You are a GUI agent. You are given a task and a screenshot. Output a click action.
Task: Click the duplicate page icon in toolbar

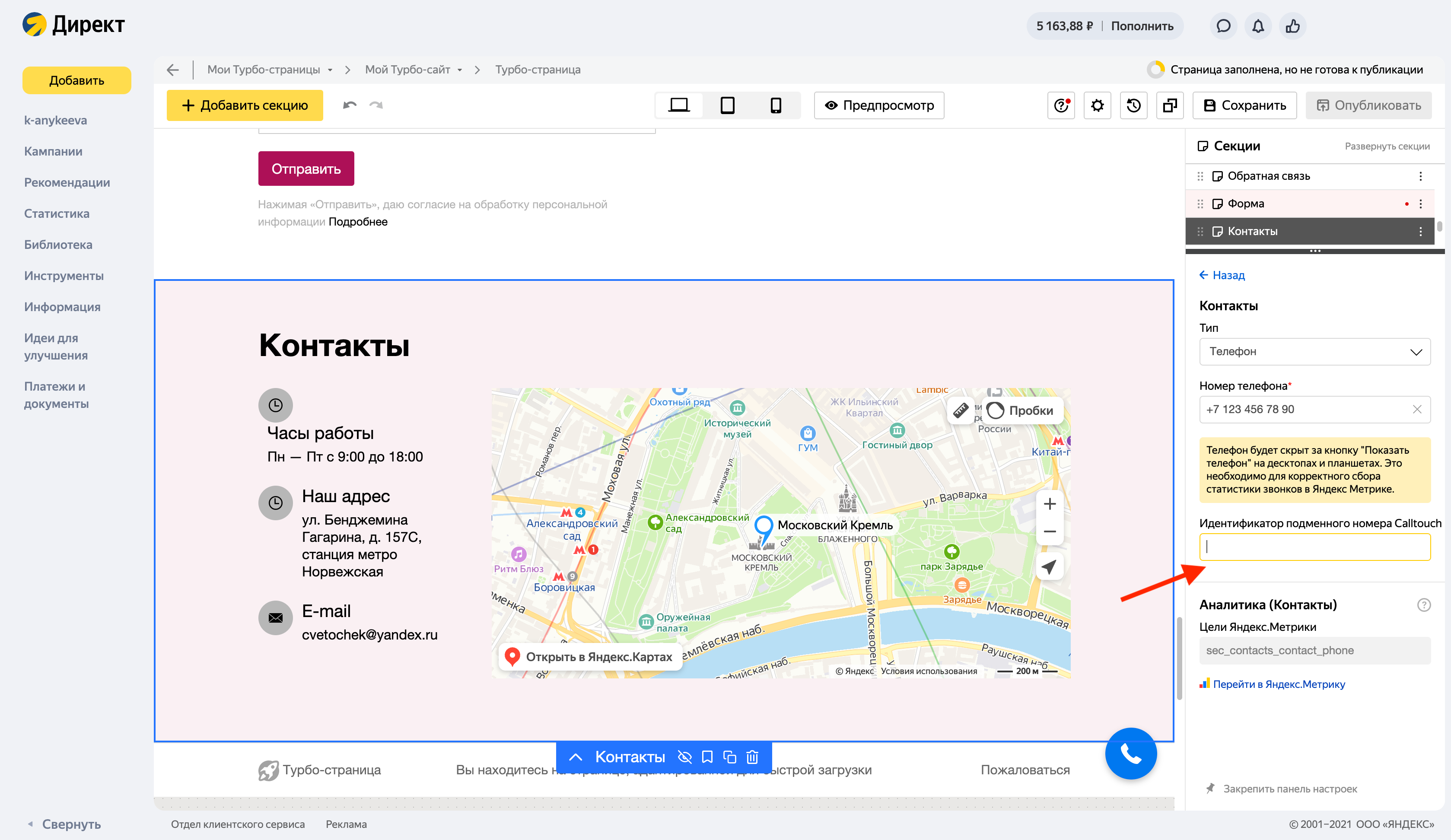tap(1170, 105)
